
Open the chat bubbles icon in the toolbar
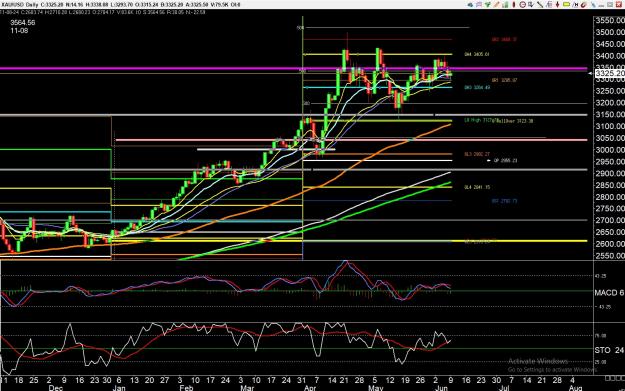click(x=479, y=4)
